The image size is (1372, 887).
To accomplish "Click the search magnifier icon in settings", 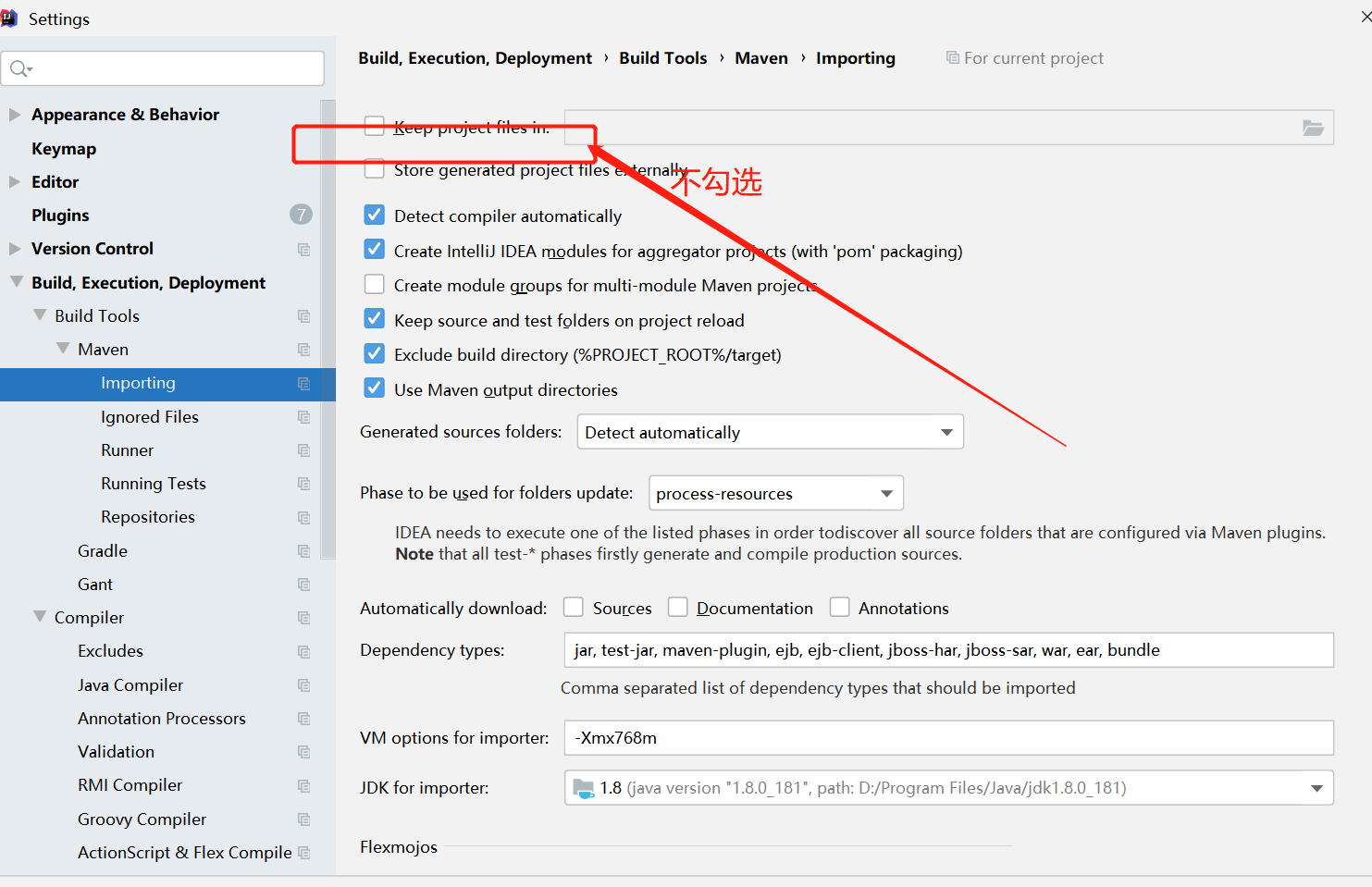I will pyautogui.click(x=20, y=68).
